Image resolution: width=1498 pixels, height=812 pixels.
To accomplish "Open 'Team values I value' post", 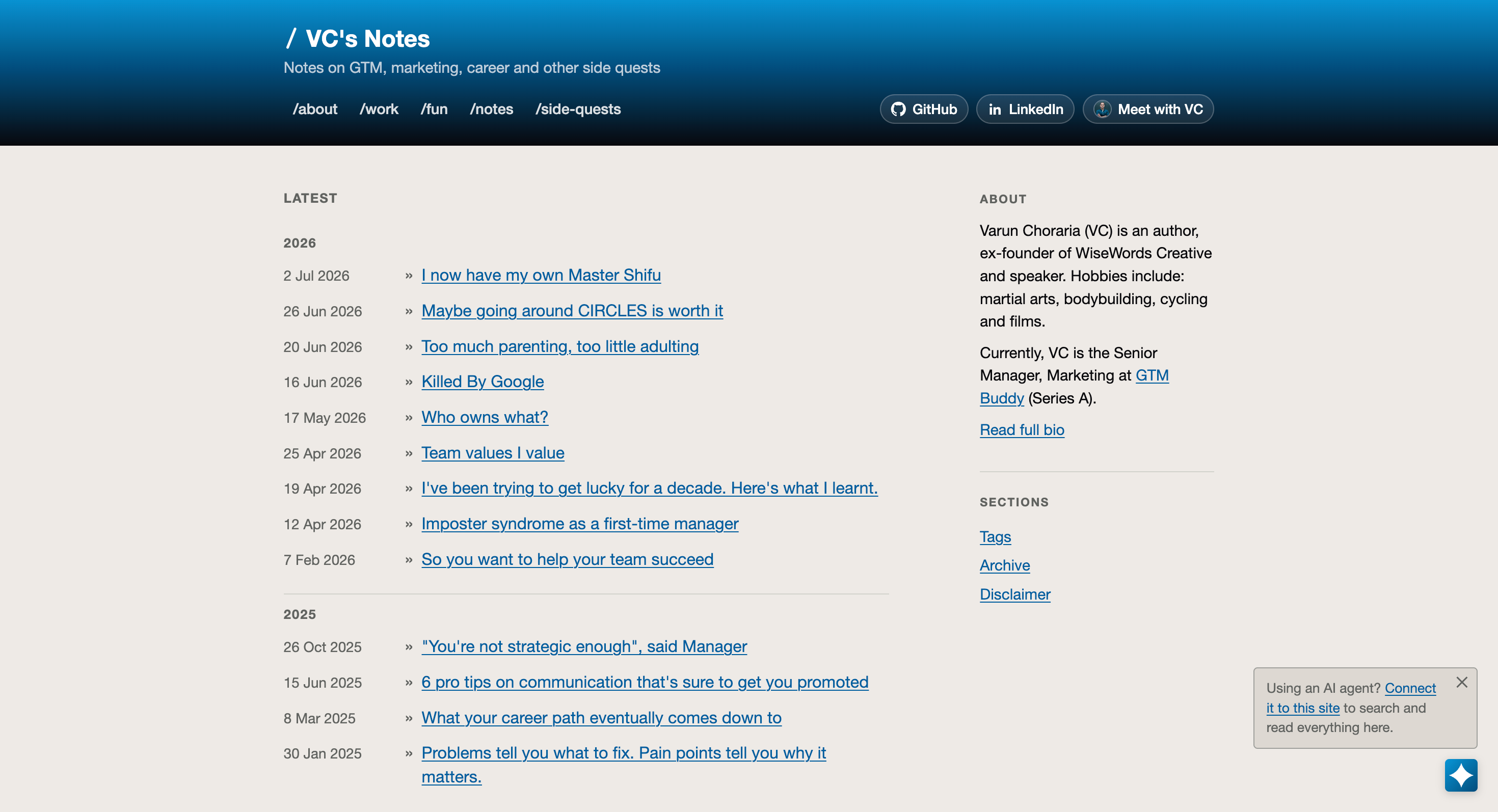I will tap(493, 453).
